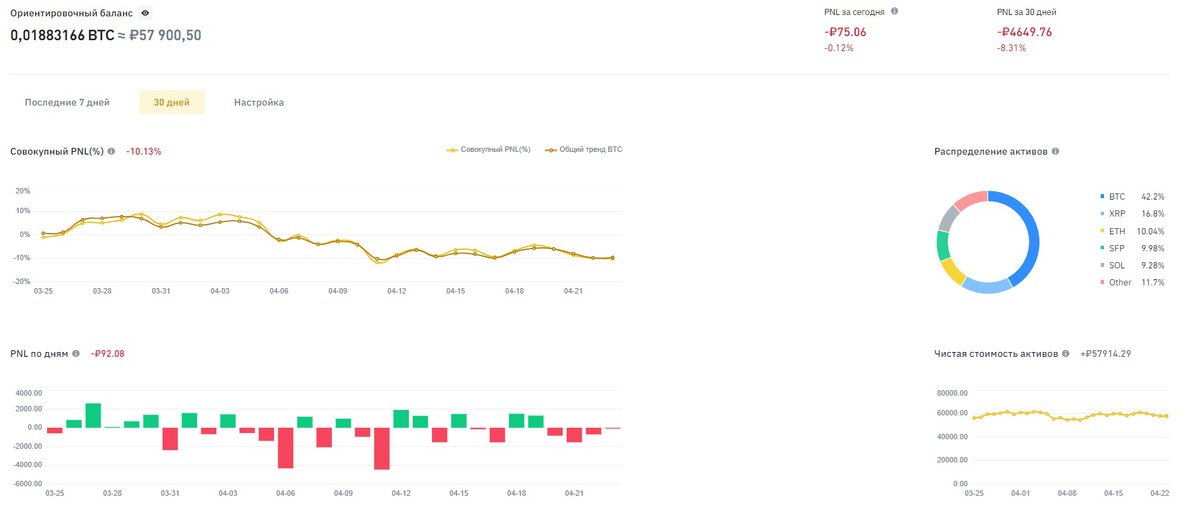Select ETH yellow legend swatch

pos(1102,231)
